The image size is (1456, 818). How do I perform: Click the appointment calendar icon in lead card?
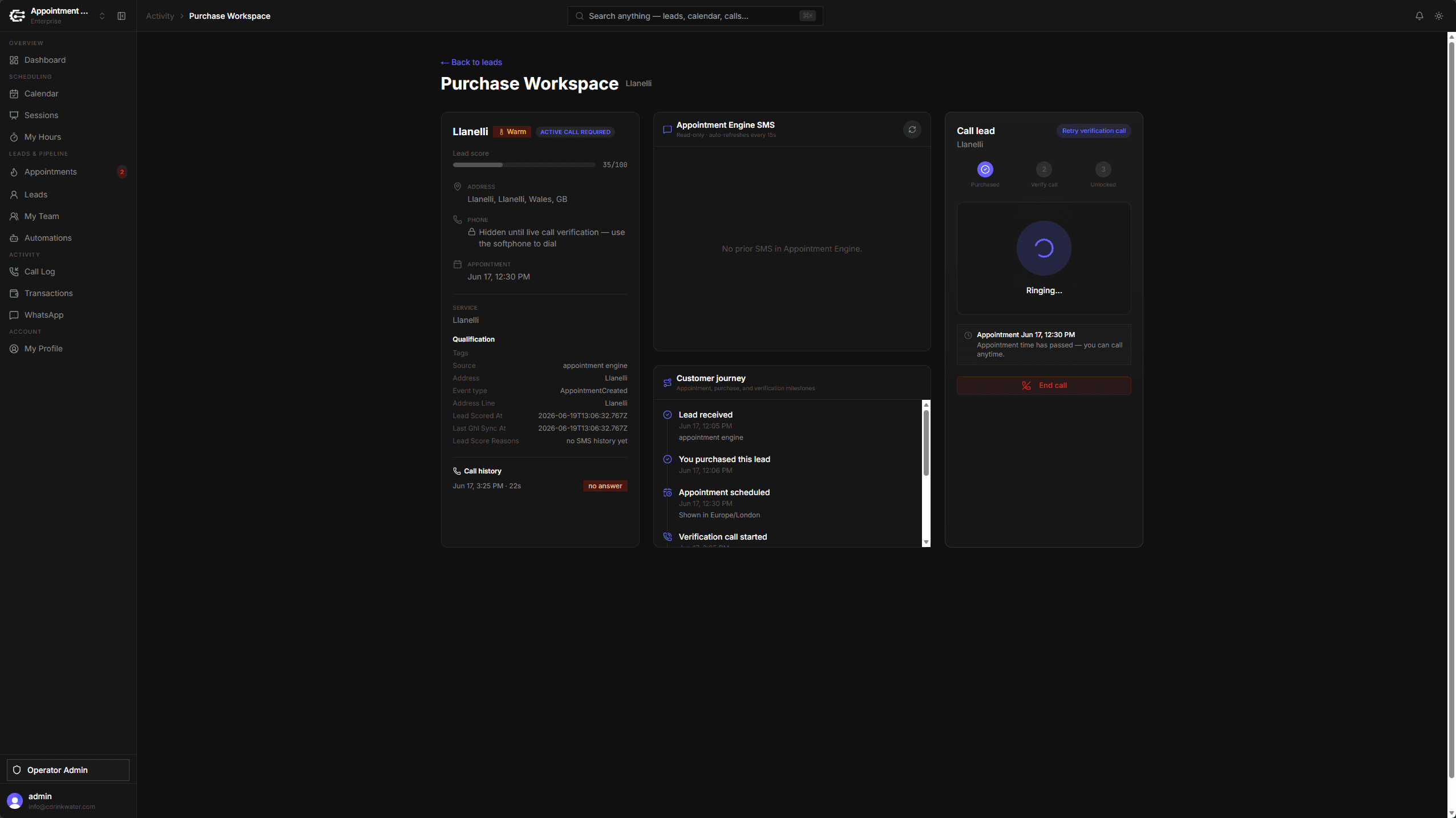[x=457, y=264]
